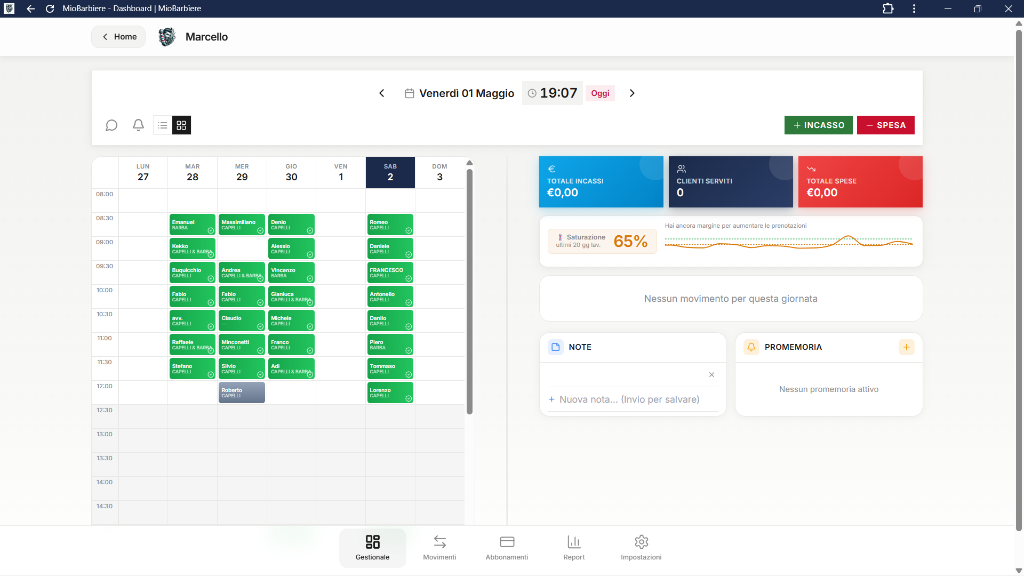The image size is (1024, 576).
Task: Click the page vertical scrollbar
Action: pyautogui.click(x=1019, y=281)
